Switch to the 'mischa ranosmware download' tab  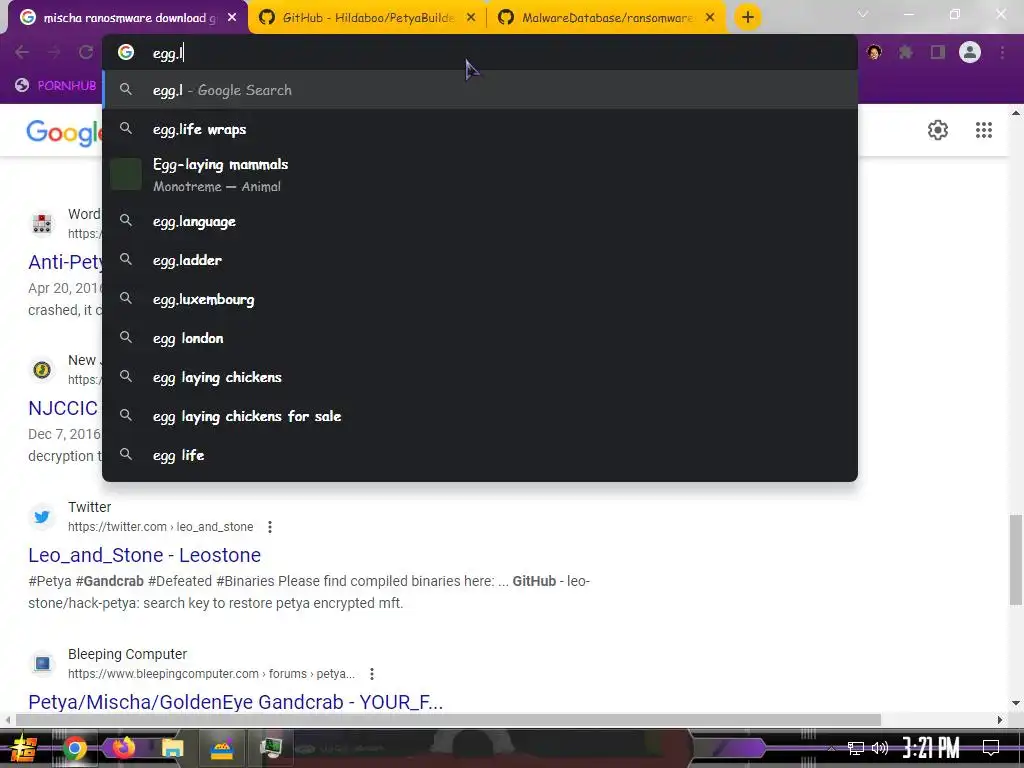(127, 18)
